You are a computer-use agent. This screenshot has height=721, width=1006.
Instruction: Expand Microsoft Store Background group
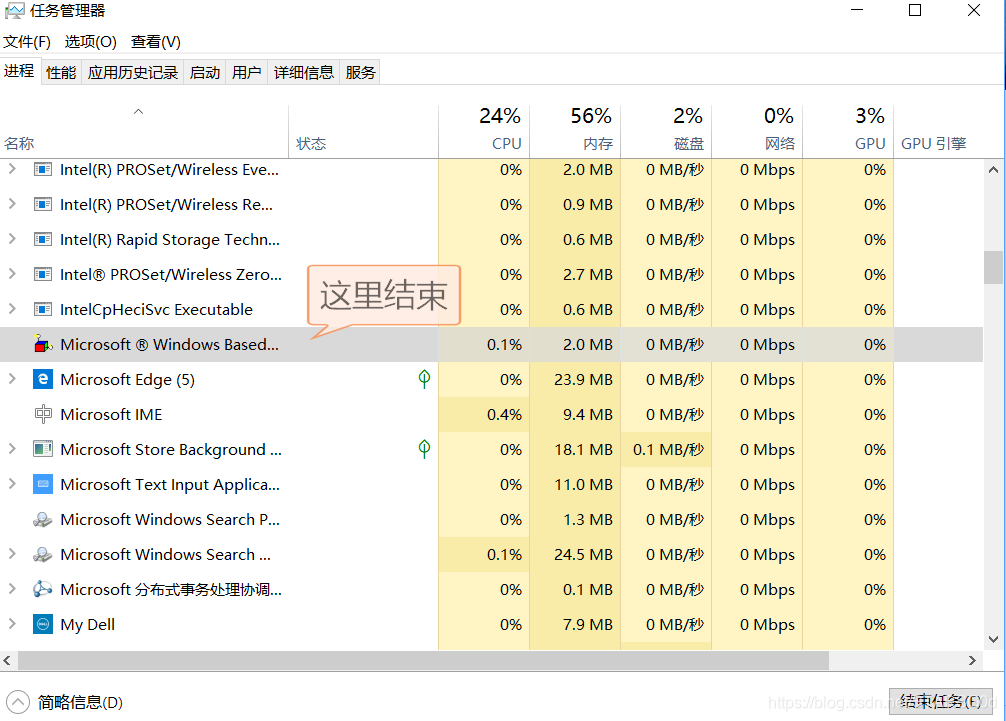pos(12,449)
